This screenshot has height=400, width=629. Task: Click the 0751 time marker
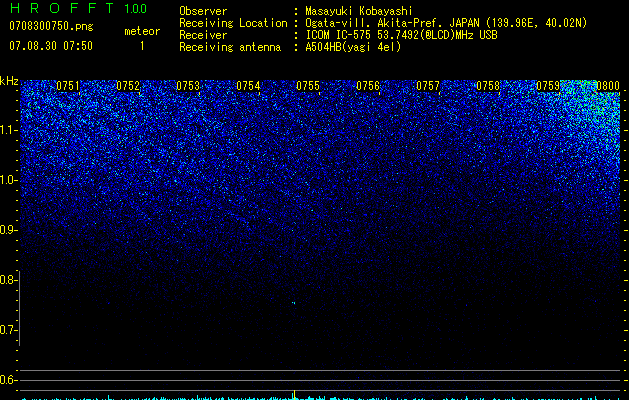[67, 86]
